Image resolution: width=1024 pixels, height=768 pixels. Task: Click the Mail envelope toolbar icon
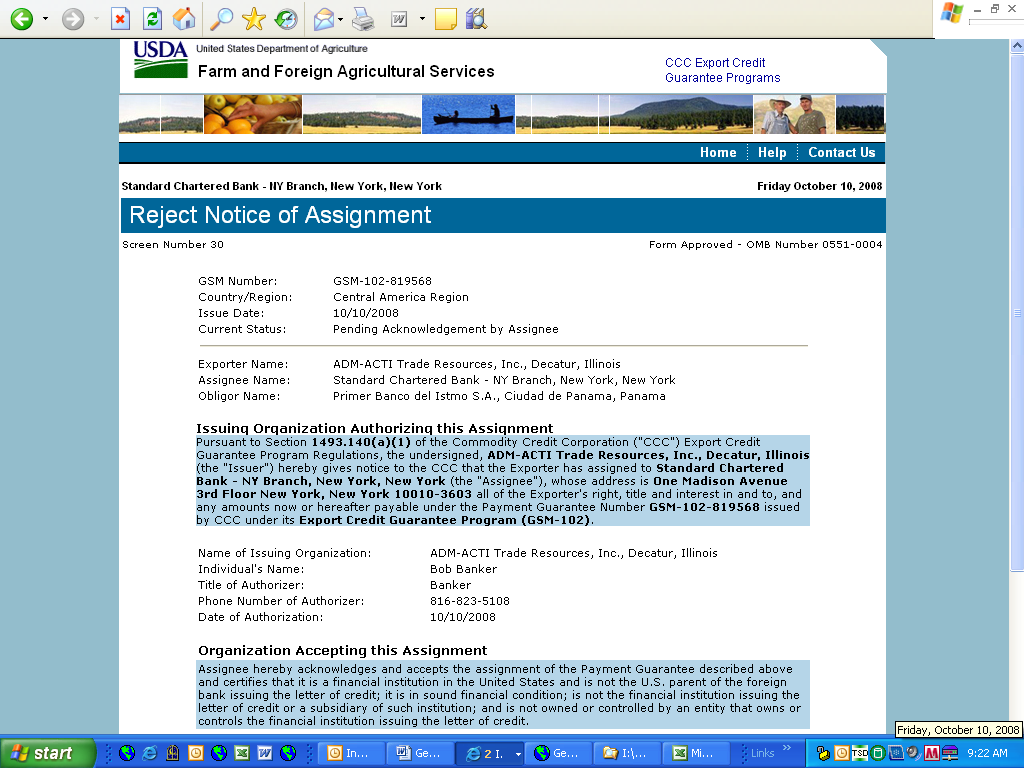(324, 19)
